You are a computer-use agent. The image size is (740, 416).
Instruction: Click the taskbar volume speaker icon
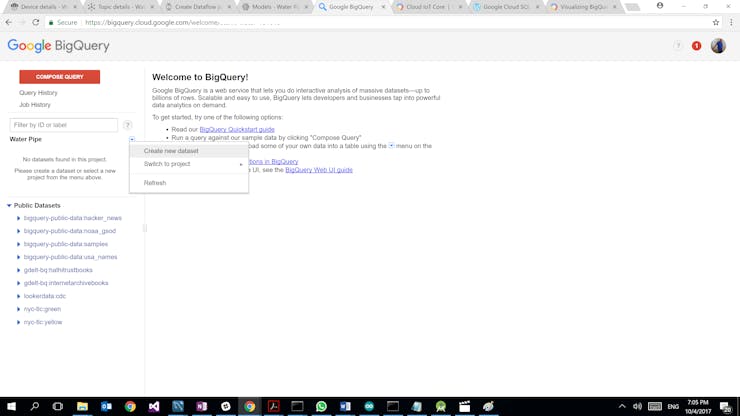click(637, 407)
